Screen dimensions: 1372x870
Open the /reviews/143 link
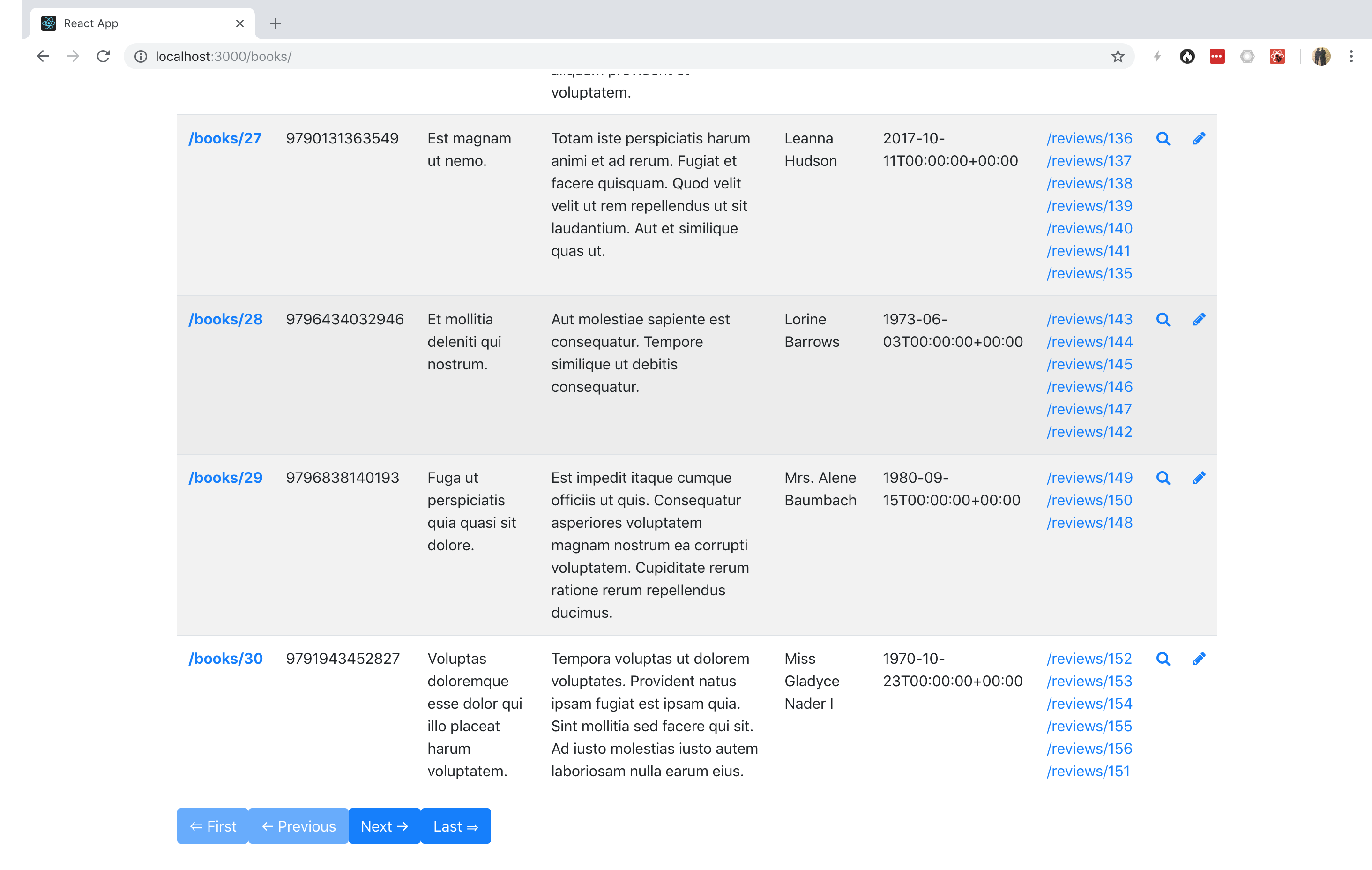(1089, 319)
